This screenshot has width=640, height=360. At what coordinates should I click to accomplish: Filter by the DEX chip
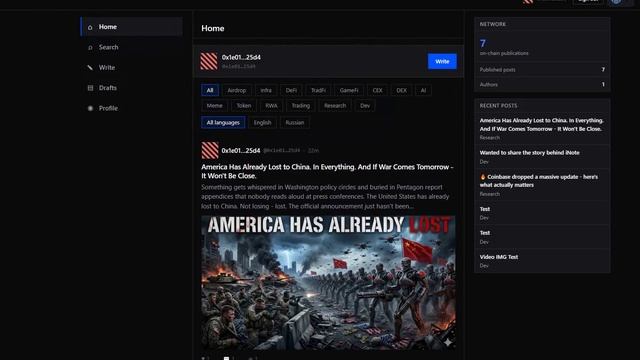(x=402, y=90)
